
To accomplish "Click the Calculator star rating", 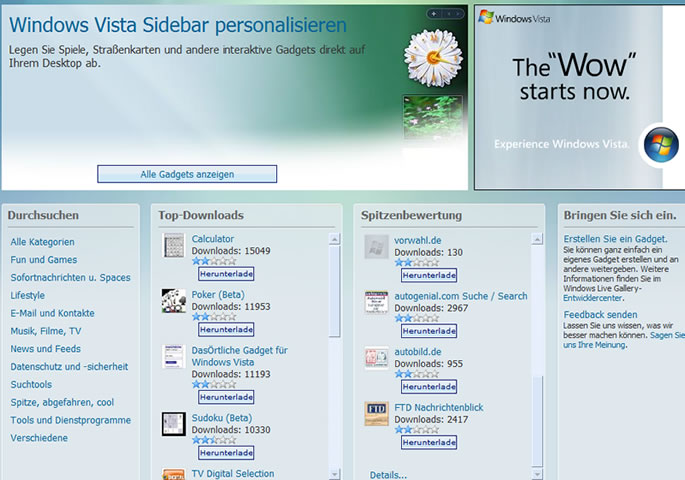I will (214, 261).
